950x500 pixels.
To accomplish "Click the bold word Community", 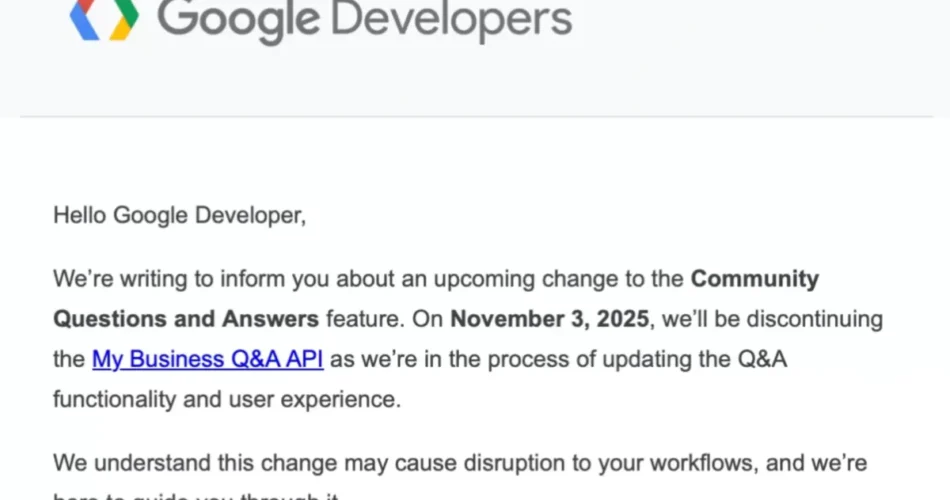I will pos(754,279).
